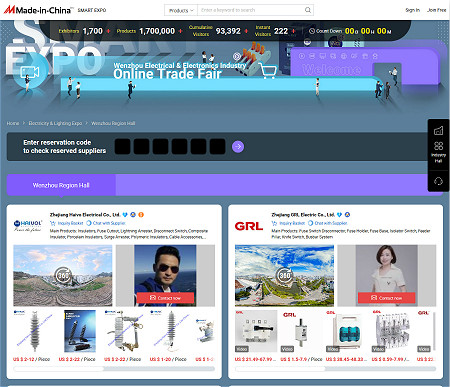The height and width of the screenshot is (387, 450).
Task: Click the video camera icon on banner
Action: pos(30,72)
